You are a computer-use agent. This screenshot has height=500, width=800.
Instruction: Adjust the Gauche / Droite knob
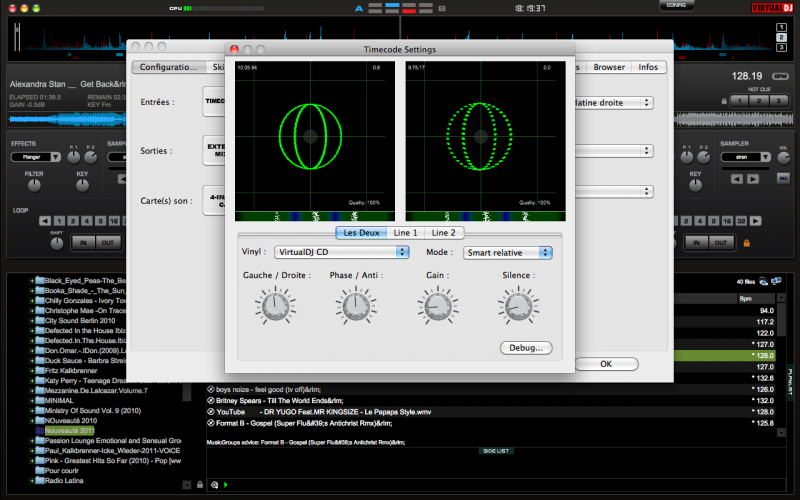click(x=275, y=305)
